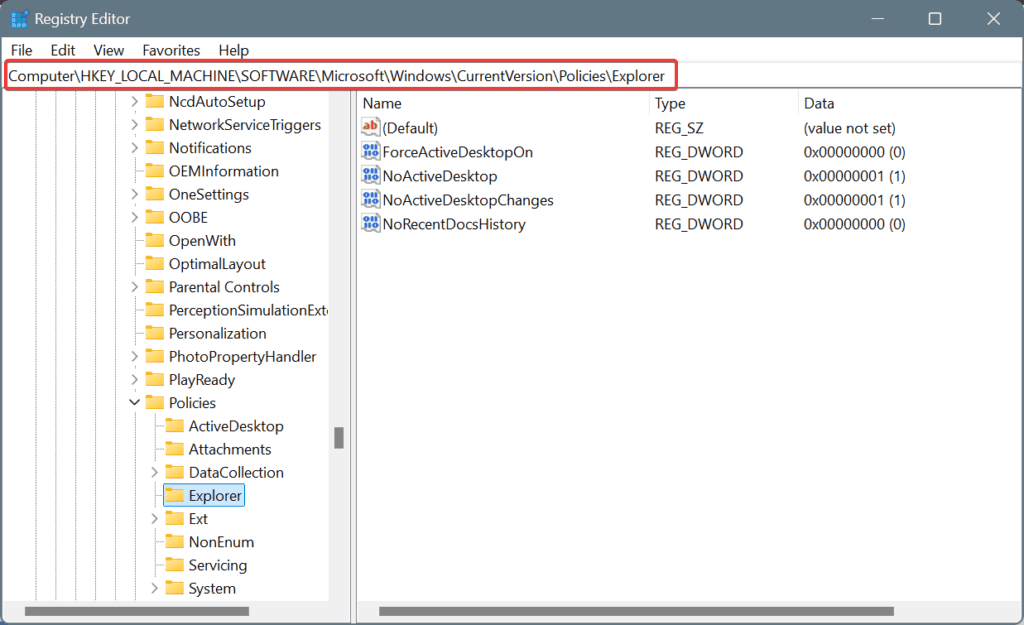
Task: Click the DWORD icon beside NoActiveDesktop
Action: (x=371, y=176)
